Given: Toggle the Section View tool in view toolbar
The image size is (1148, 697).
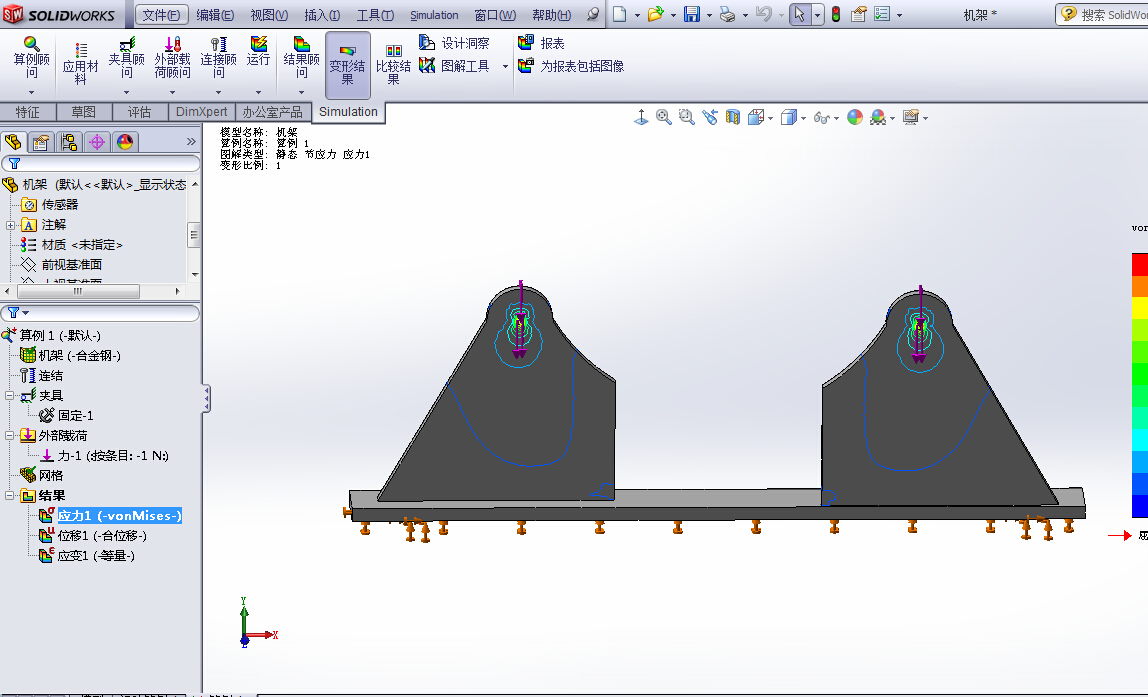Looking at the screenshot, I should pos(730,116).
